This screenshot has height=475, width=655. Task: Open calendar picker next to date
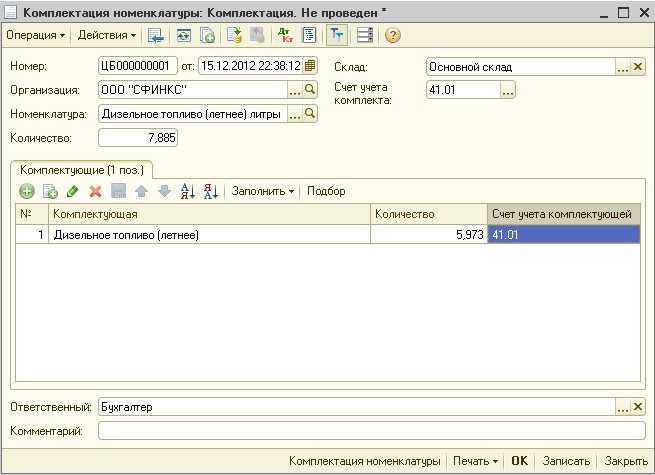(x=310, y=66)
